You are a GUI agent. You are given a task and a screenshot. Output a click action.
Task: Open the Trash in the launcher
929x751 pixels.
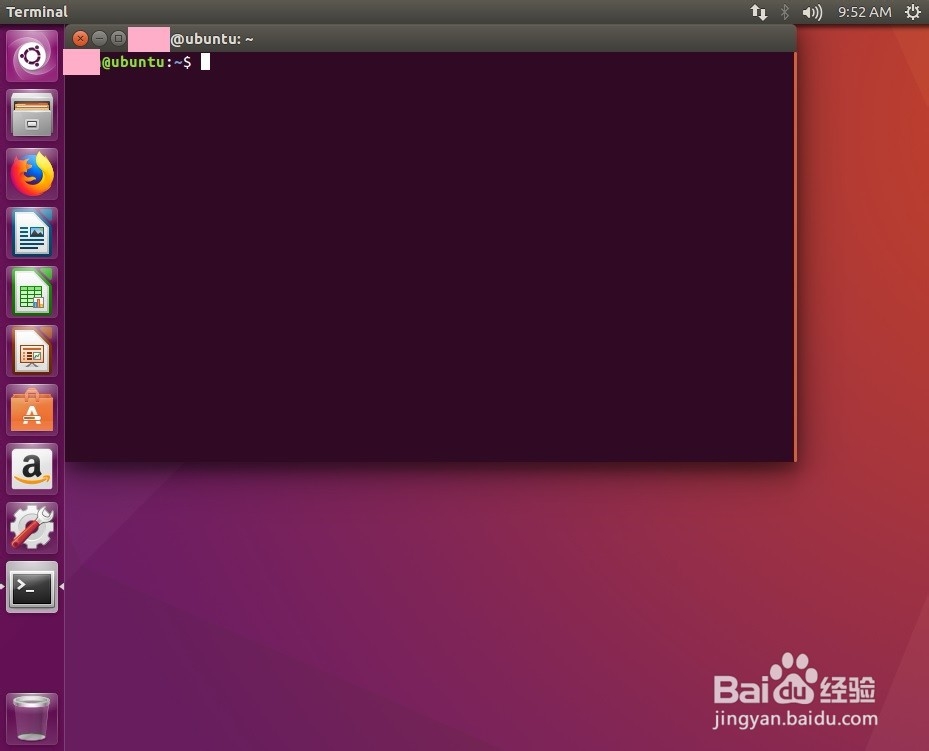32,718
